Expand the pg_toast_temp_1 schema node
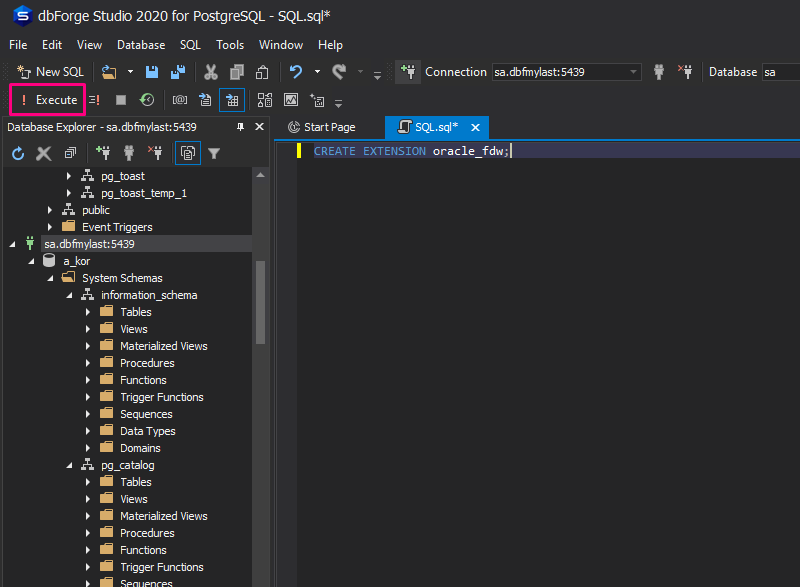This screenshot has width=800, height=587. tap(68, 193)
